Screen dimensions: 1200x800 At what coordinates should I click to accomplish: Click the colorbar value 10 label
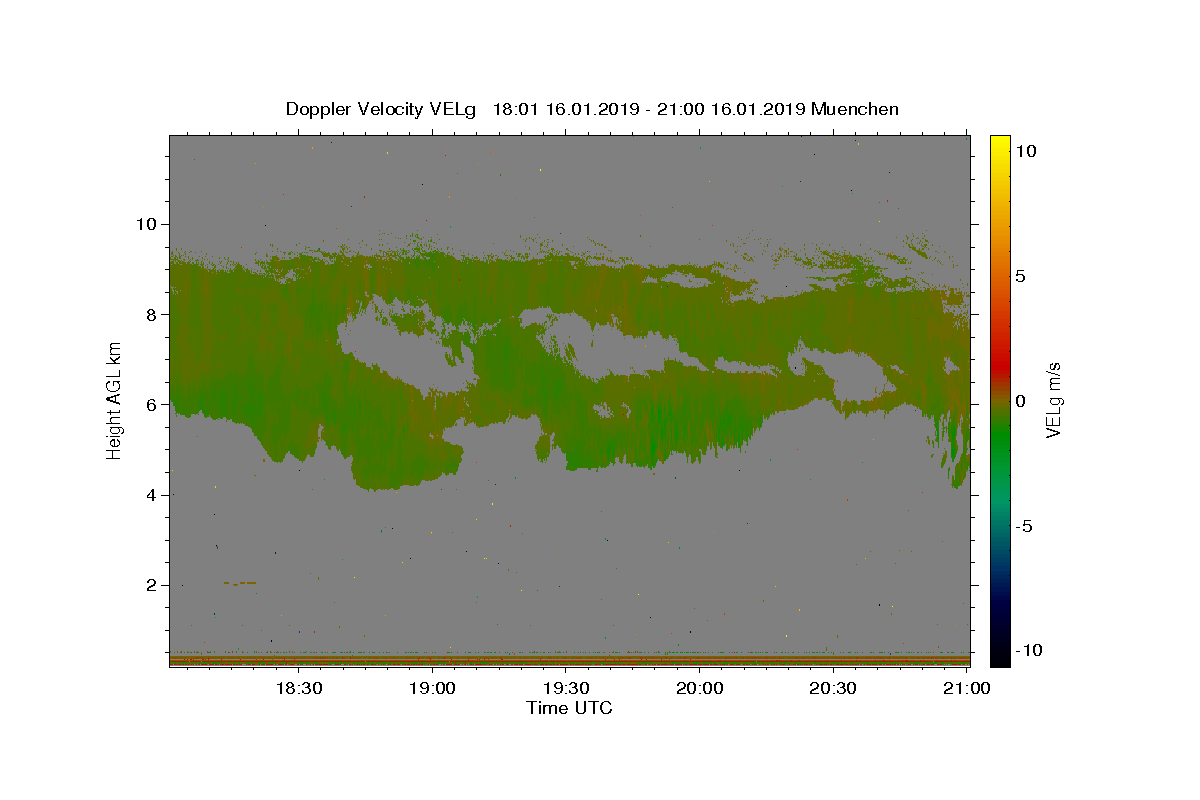click(x=1026, y=150)
